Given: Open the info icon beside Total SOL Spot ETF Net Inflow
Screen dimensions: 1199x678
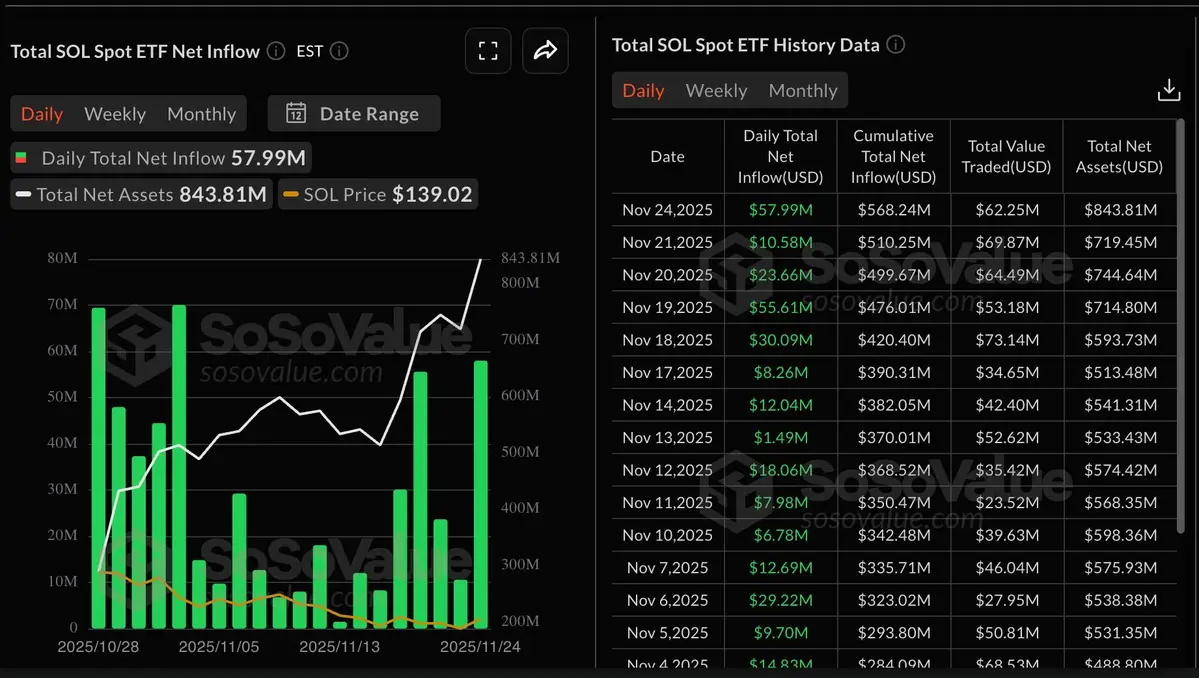Looking at the screenshot, I should point(274,51).
